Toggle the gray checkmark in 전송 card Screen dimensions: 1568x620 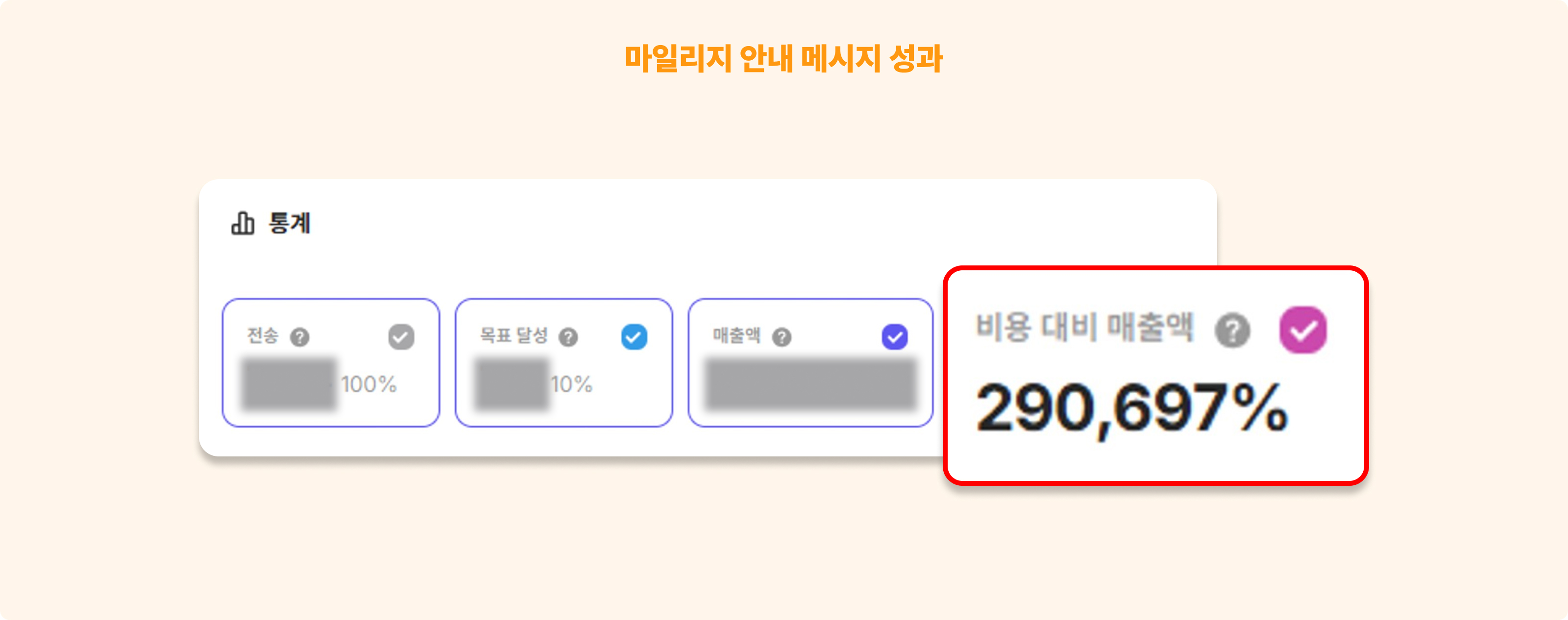click(x=401, y=336)
